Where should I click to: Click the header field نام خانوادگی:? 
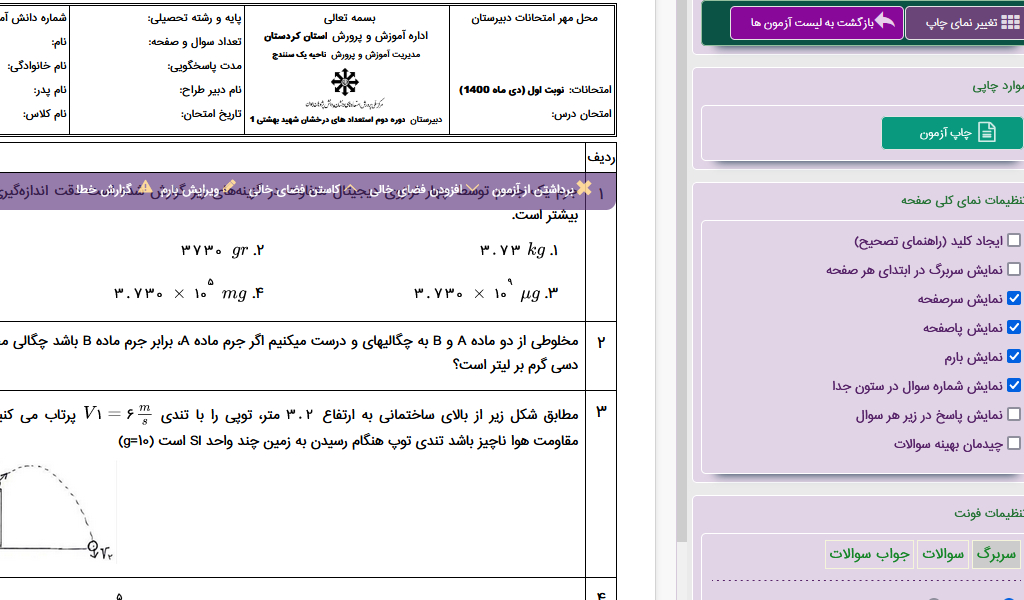tap(37, 66)
